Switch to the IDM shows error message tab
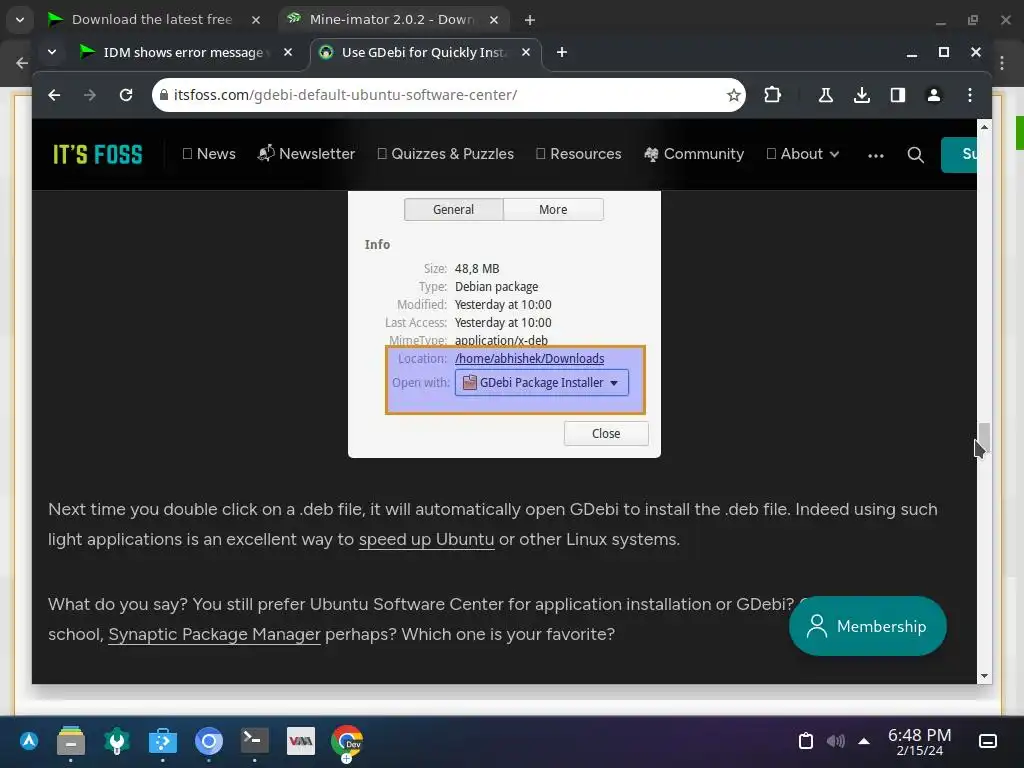The width and height of the screenshot is (1024, 768). tap(183, 52)
